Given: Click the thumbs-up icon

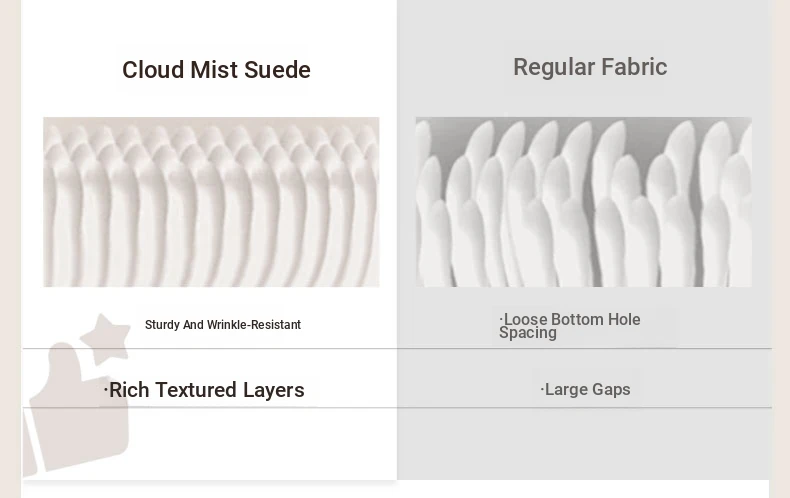Looking at the screenshot, I should [76, 409].
